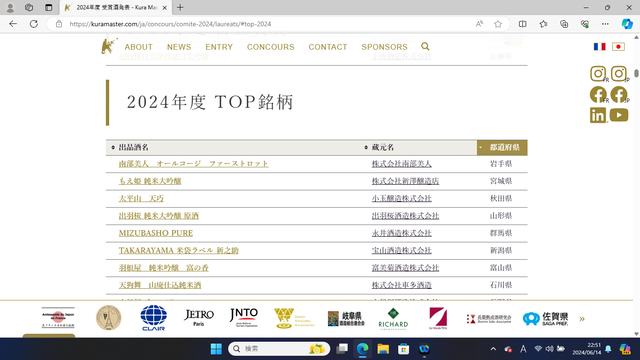Click the taskbar search box
The height and width of the screenshot is (360, 640).
tap(279, 349)
